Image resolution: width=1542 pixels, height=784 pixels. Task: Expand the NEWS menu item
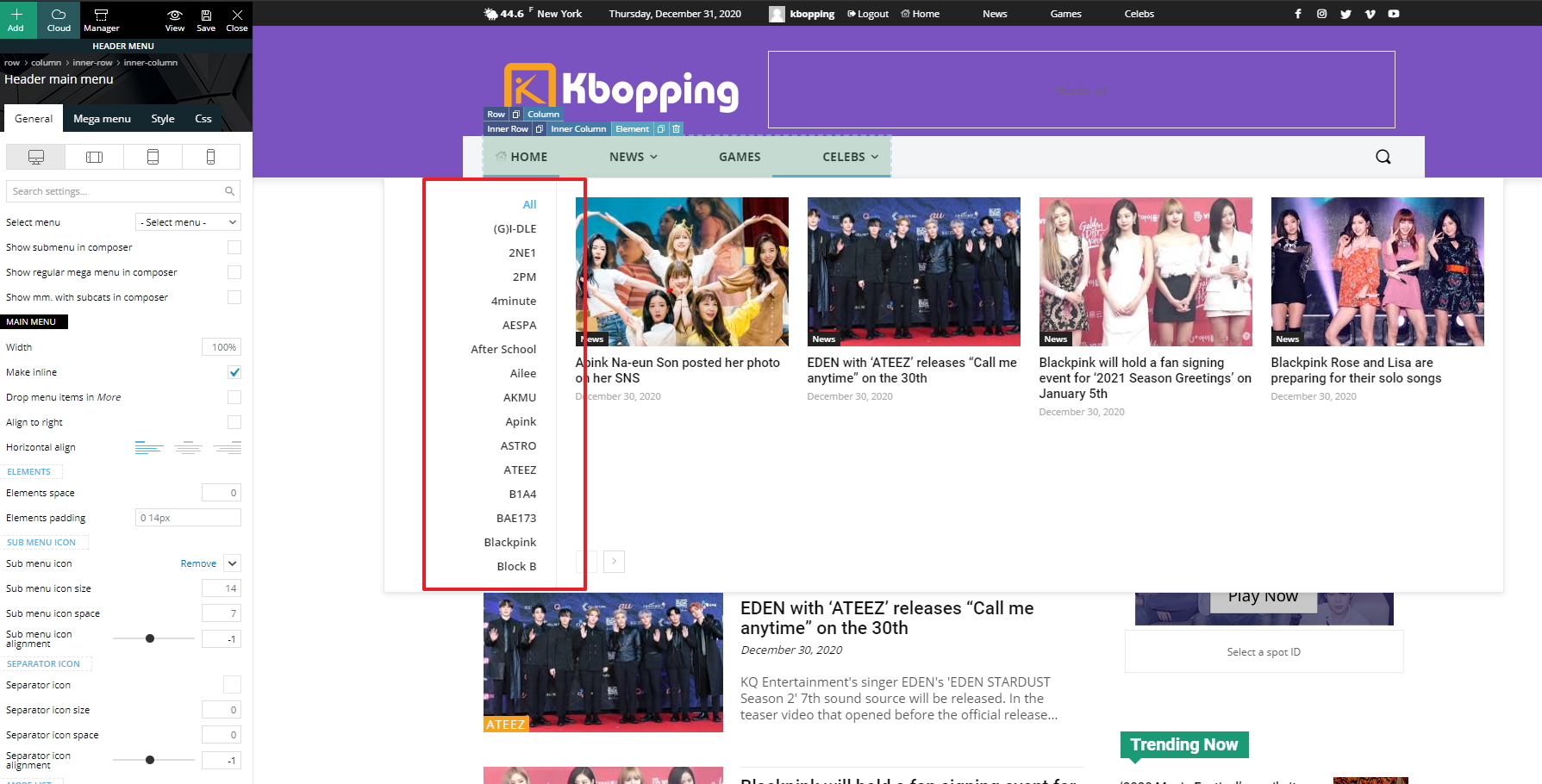(x=634, y=157)
